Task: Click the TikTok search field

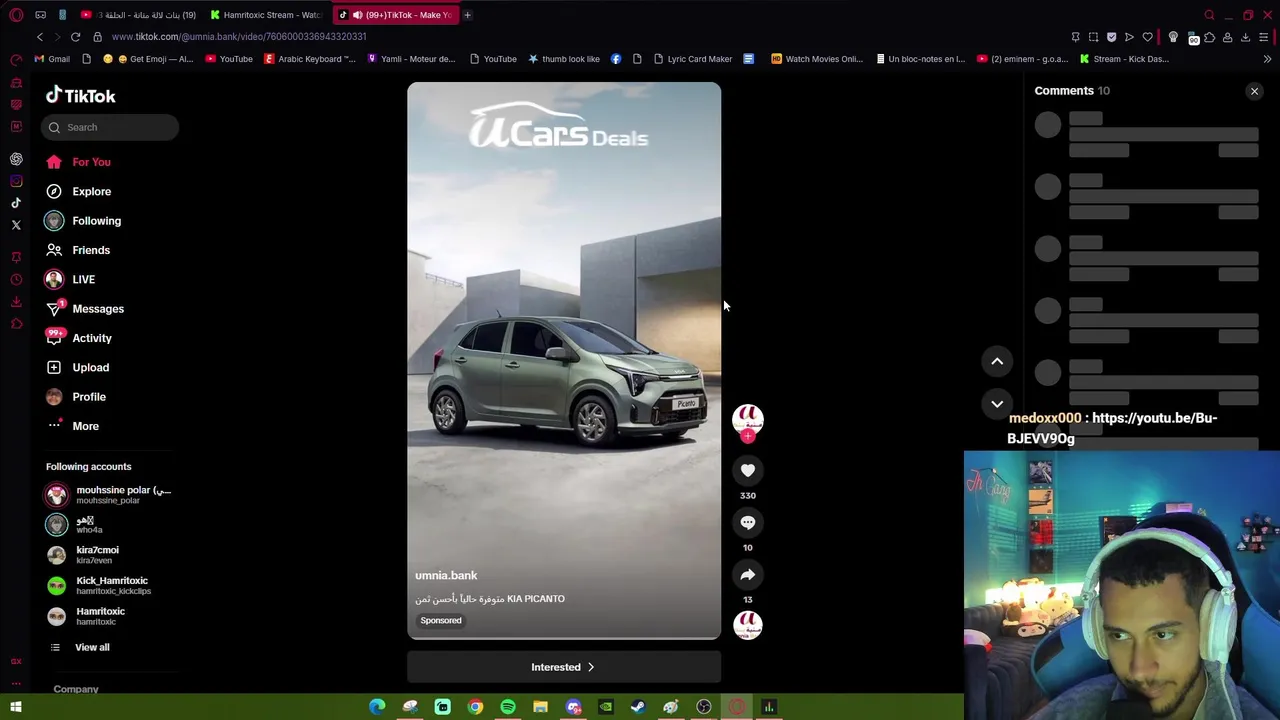Action: 110,127
